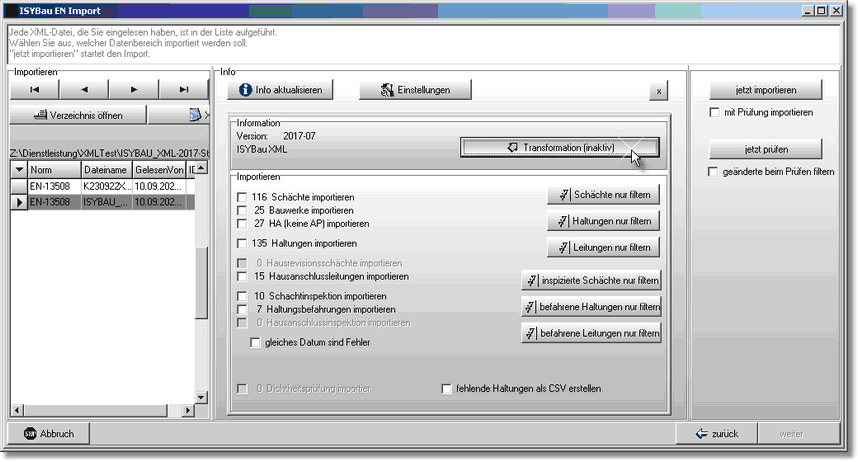Sort by Norm column header

pyautogui.click(x=54, y=170)
